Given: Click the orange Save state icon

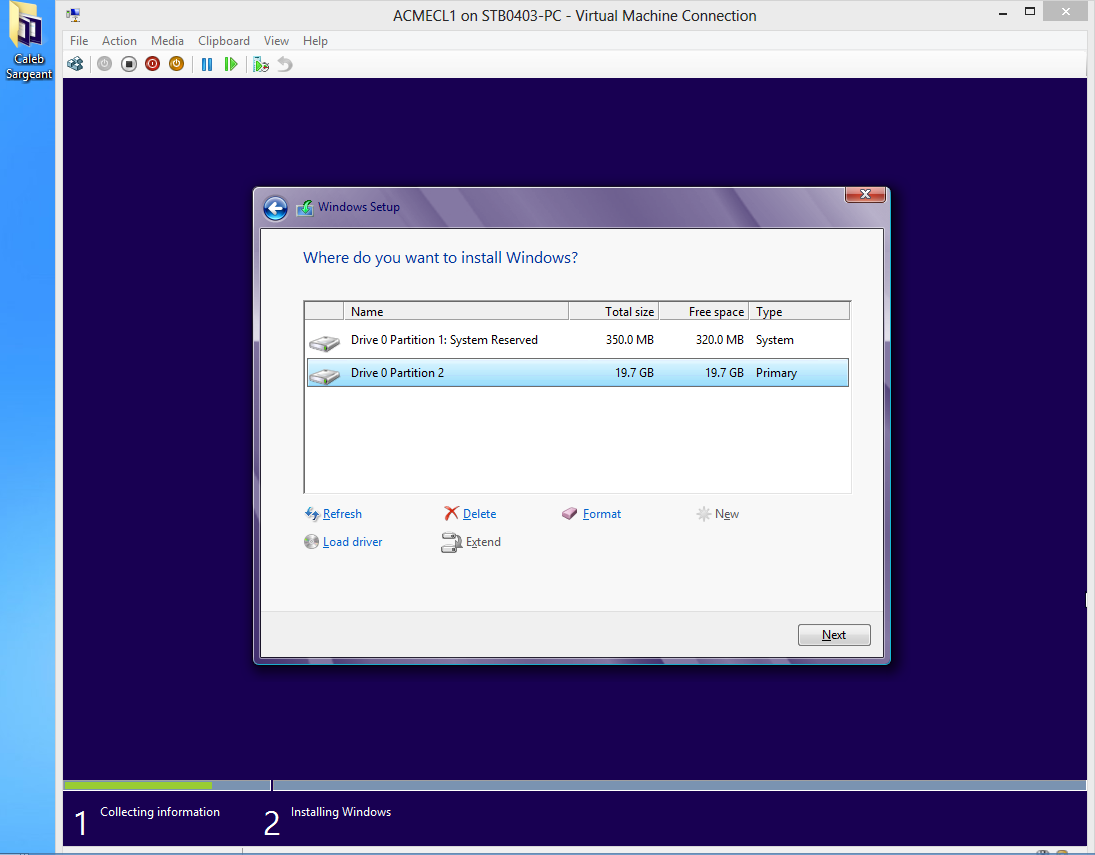Looking at the screenshot, I should pos(176,64).
